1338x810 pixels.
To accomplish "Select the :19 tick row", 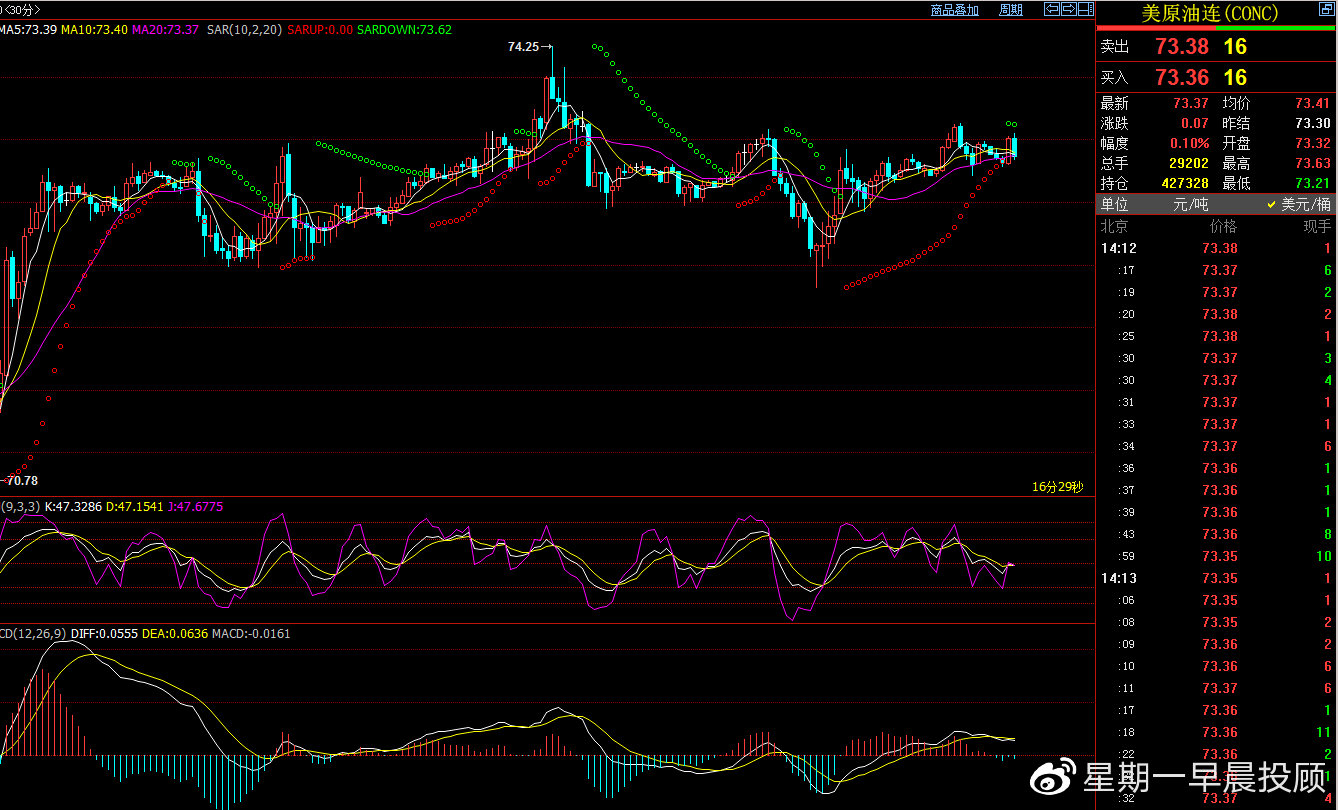I will (x=1217, y=292).
